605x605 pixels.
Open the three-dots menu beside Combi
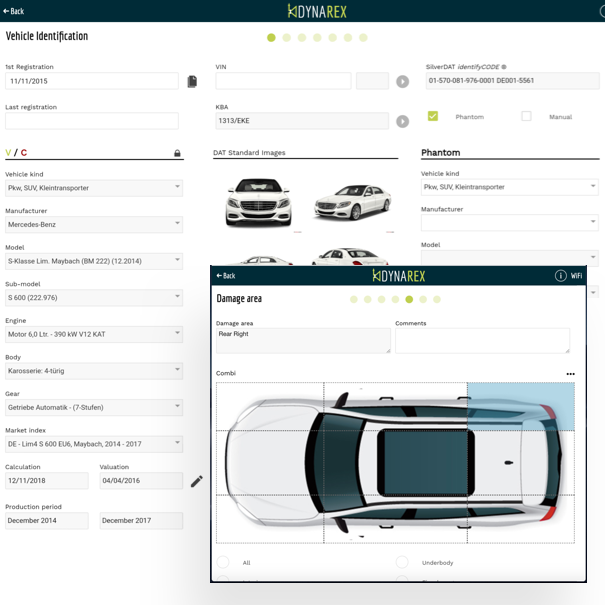click(x=570, y=374)
